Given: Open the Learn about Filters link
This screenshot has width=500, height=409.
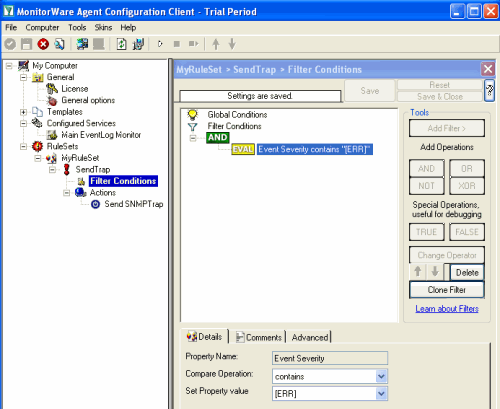Looking at the screenshot, I should click(x=447, y=309).
